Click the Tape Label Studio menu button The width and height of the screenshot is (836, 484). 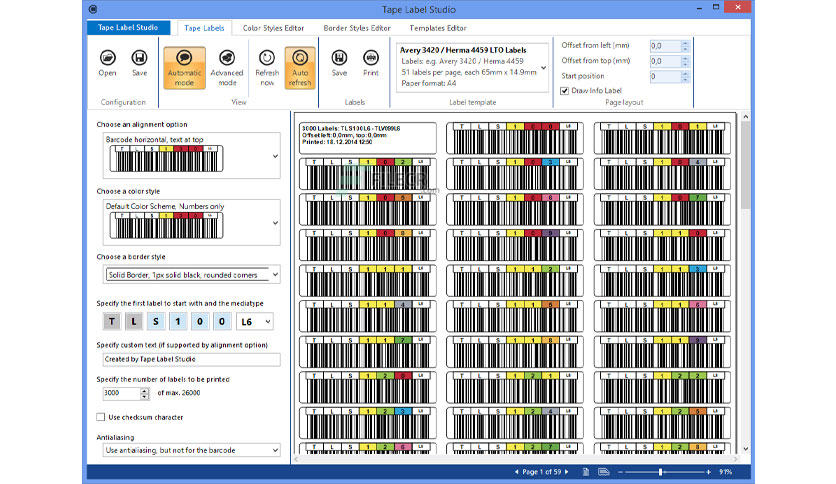pos(128,27)
